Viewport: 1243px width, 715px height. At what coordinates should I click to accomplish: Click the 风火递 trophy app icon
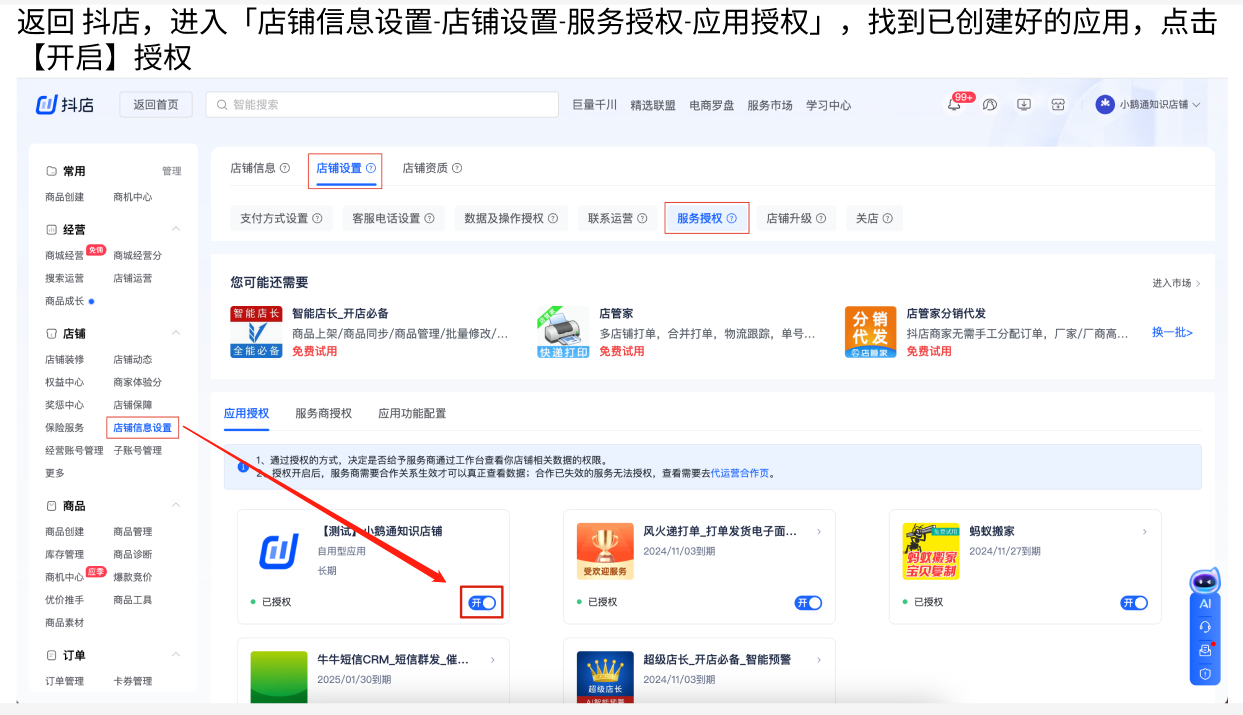pyautogui.click(x=605, y=551)
